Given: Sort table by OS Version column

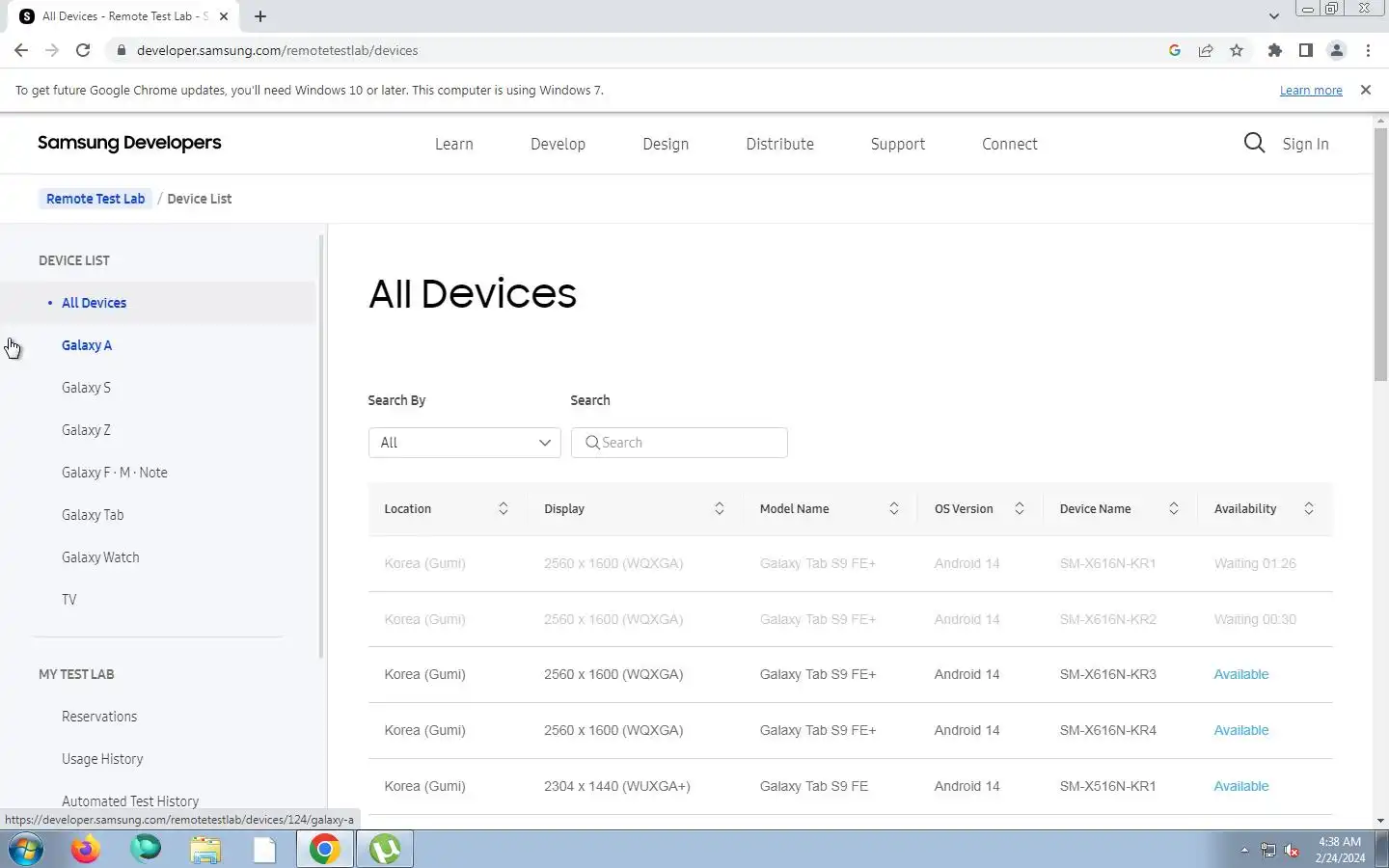Looking at the screenshot, I should (1019, 508).
